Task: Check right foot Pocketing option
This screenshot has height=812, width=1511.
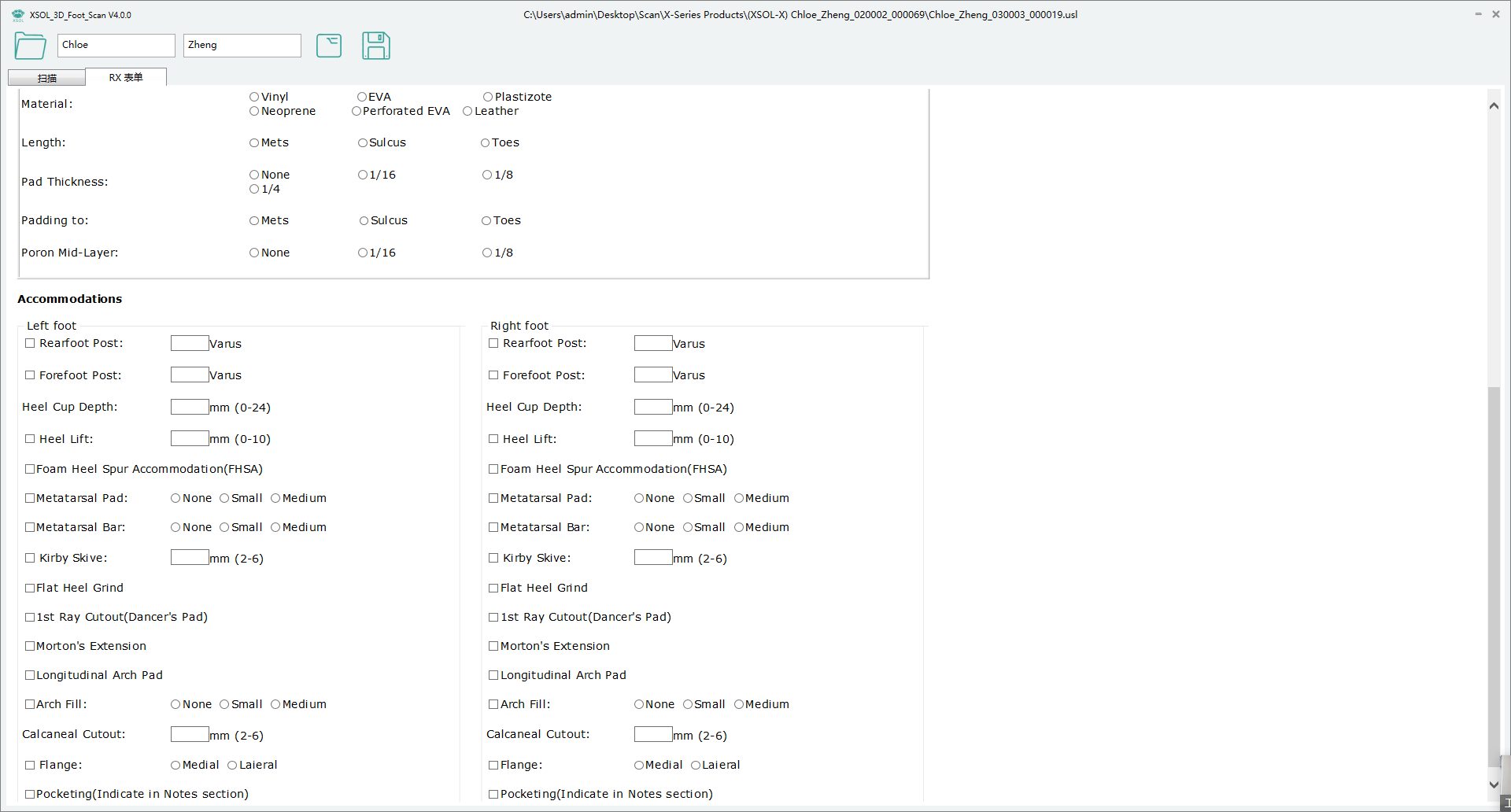Action: (x=493, y=794)
